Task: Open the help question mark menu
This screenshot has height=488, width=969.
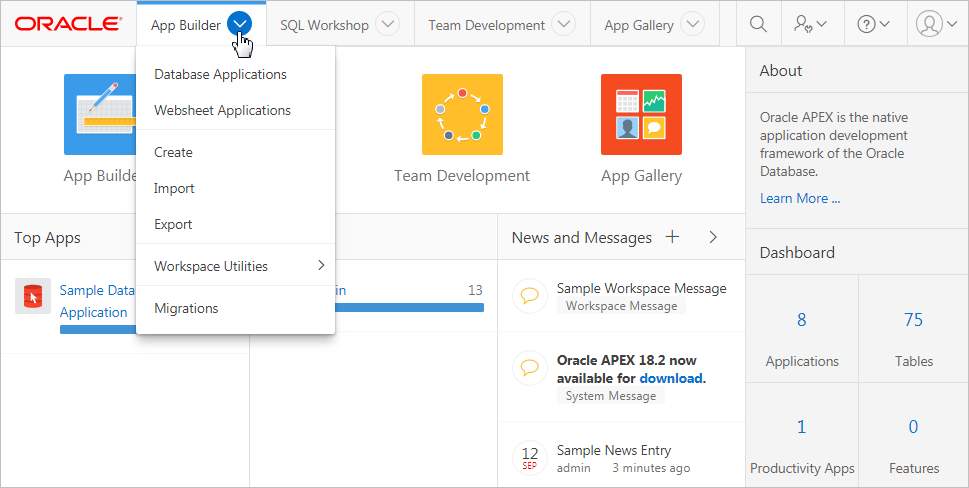Action: pyautogui.click(x=873, y=24)
